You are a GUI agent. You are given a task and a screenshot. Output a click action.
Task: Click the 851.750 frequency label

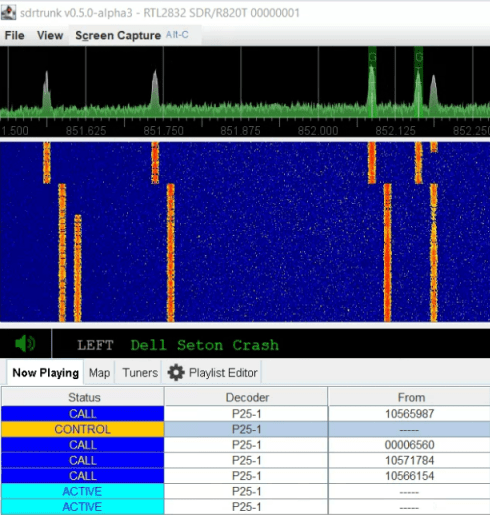[163, 131]
